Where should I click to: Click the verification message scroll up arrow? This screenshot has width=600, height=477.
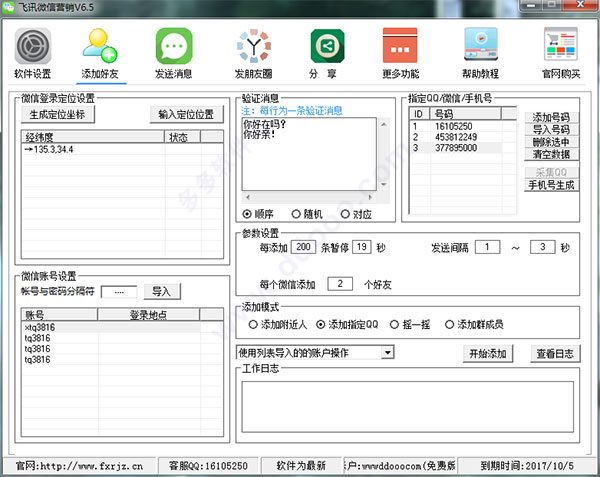383,124
